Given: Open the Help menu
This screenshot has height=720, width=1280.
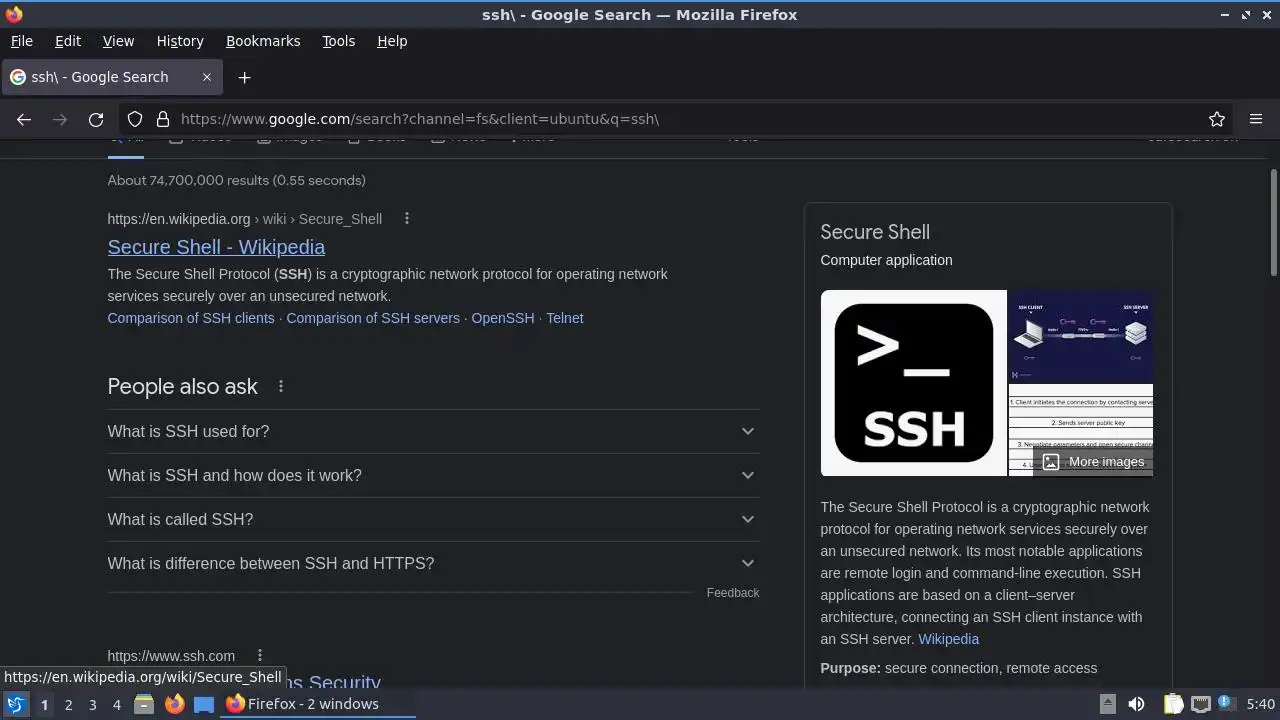Looking at the screenshot, I should (x=392, y=41).
